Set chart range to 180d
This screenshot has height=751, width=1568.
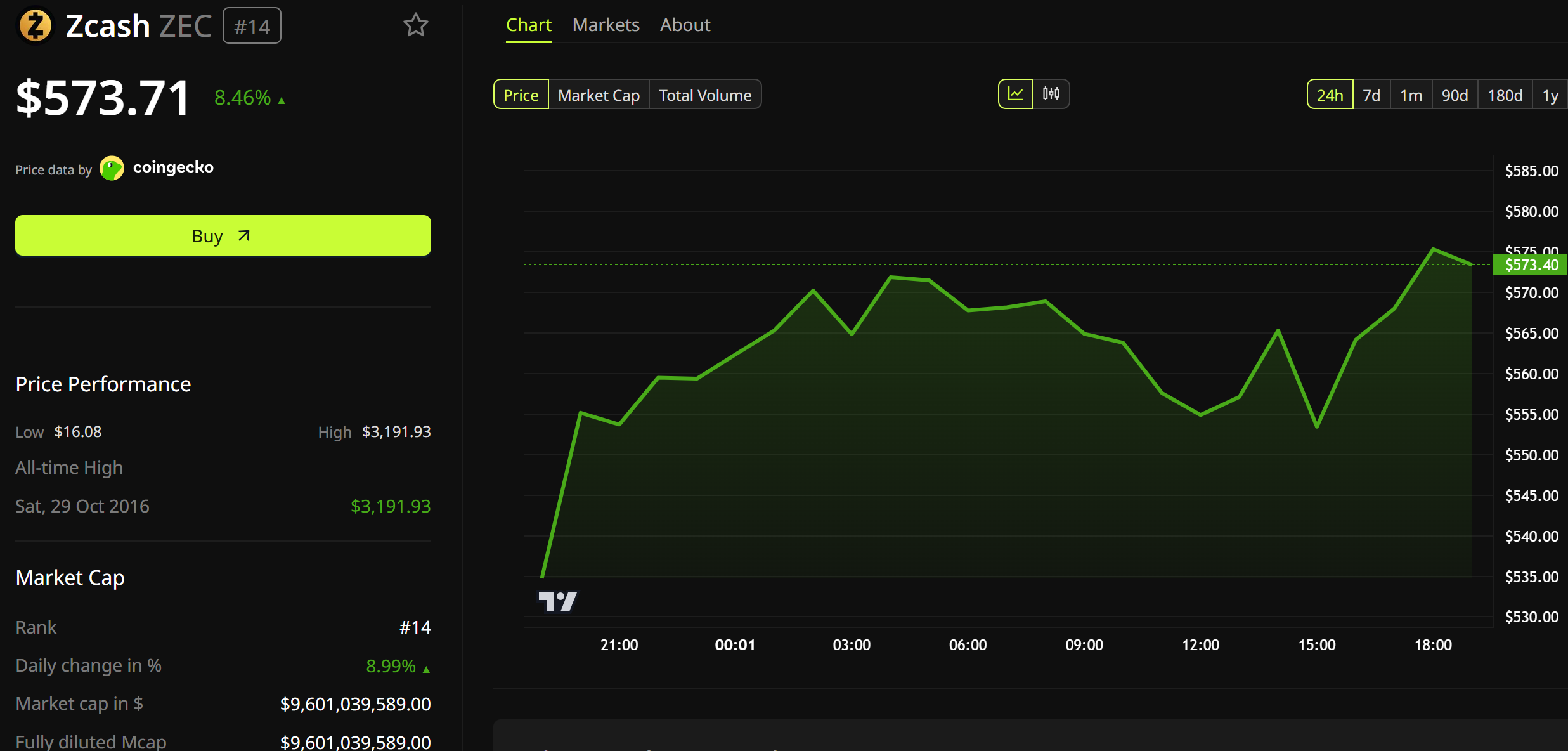[1505, 95]
